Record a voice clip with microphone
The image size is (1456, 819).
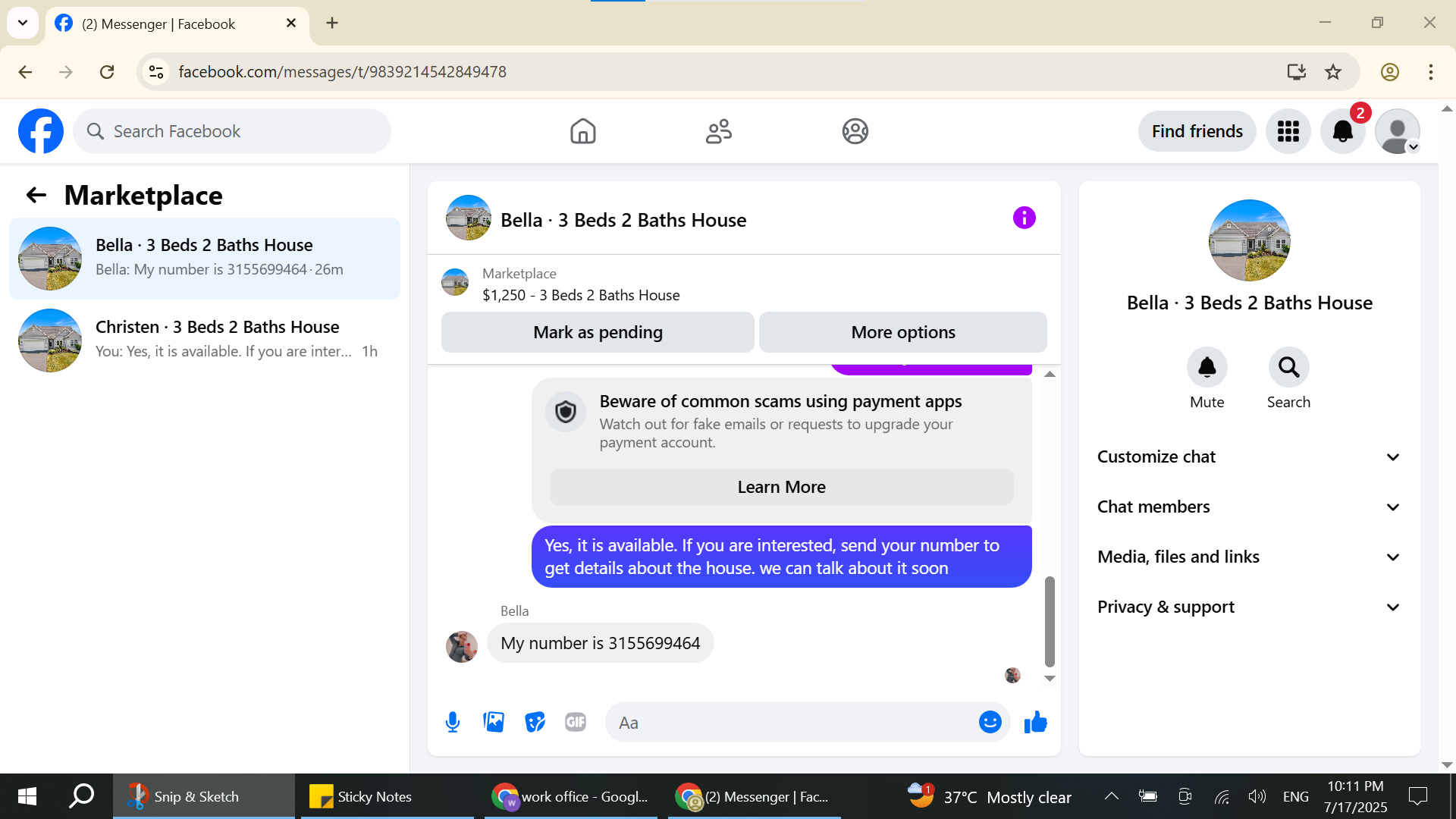pos(453,722)
